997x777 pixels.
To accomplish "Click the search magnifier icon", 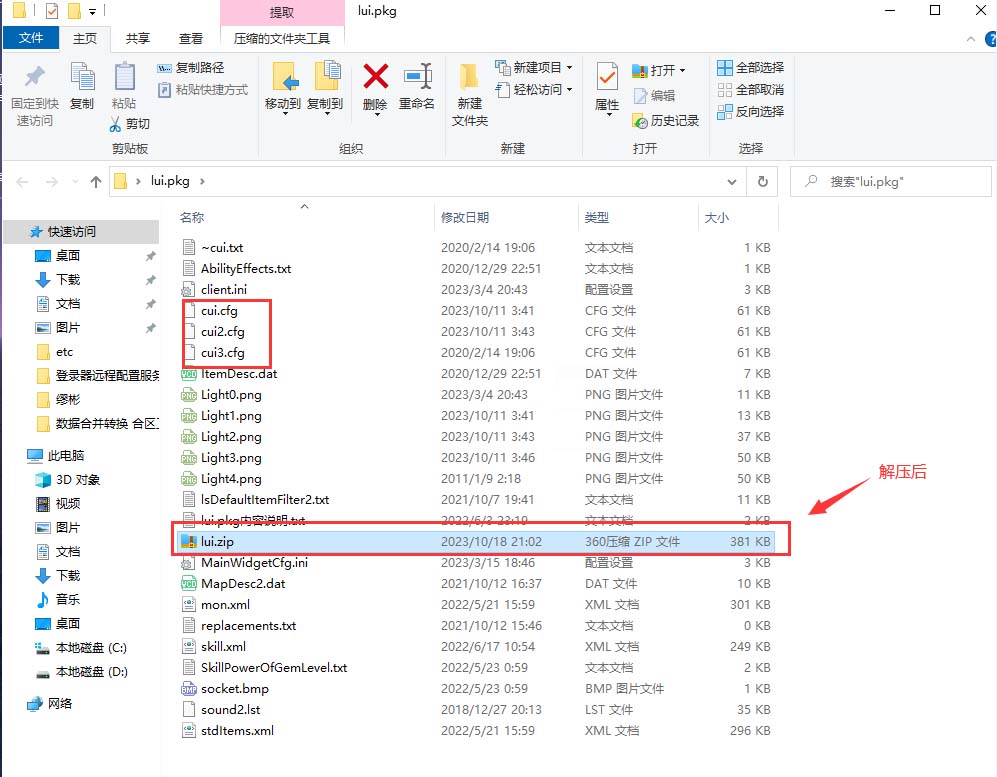I will 811,181.
